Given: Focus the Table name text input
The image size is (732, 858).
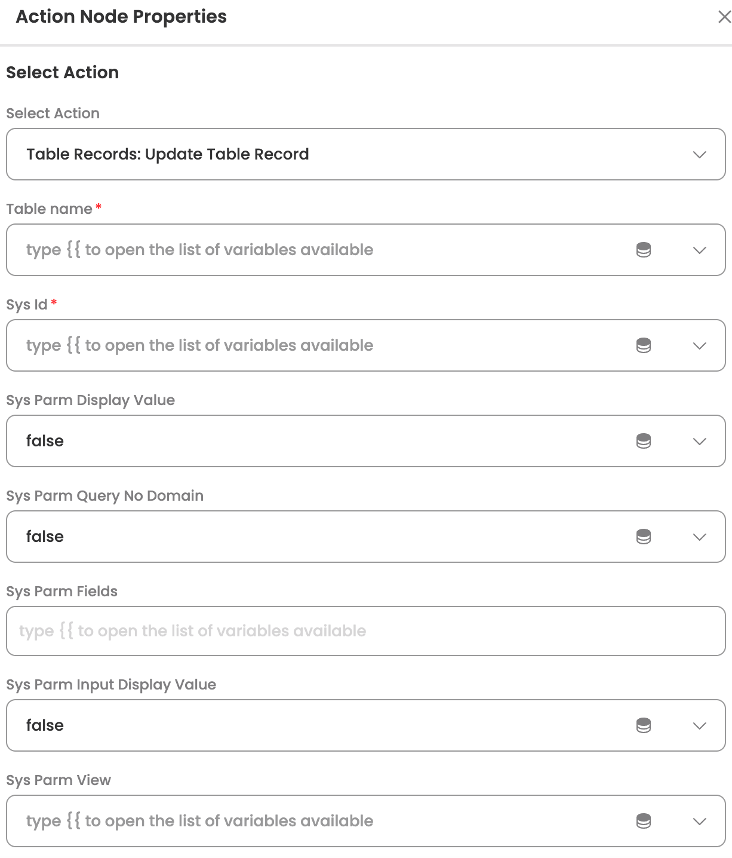Looking at the screenshot, I should tap(300, 250).
